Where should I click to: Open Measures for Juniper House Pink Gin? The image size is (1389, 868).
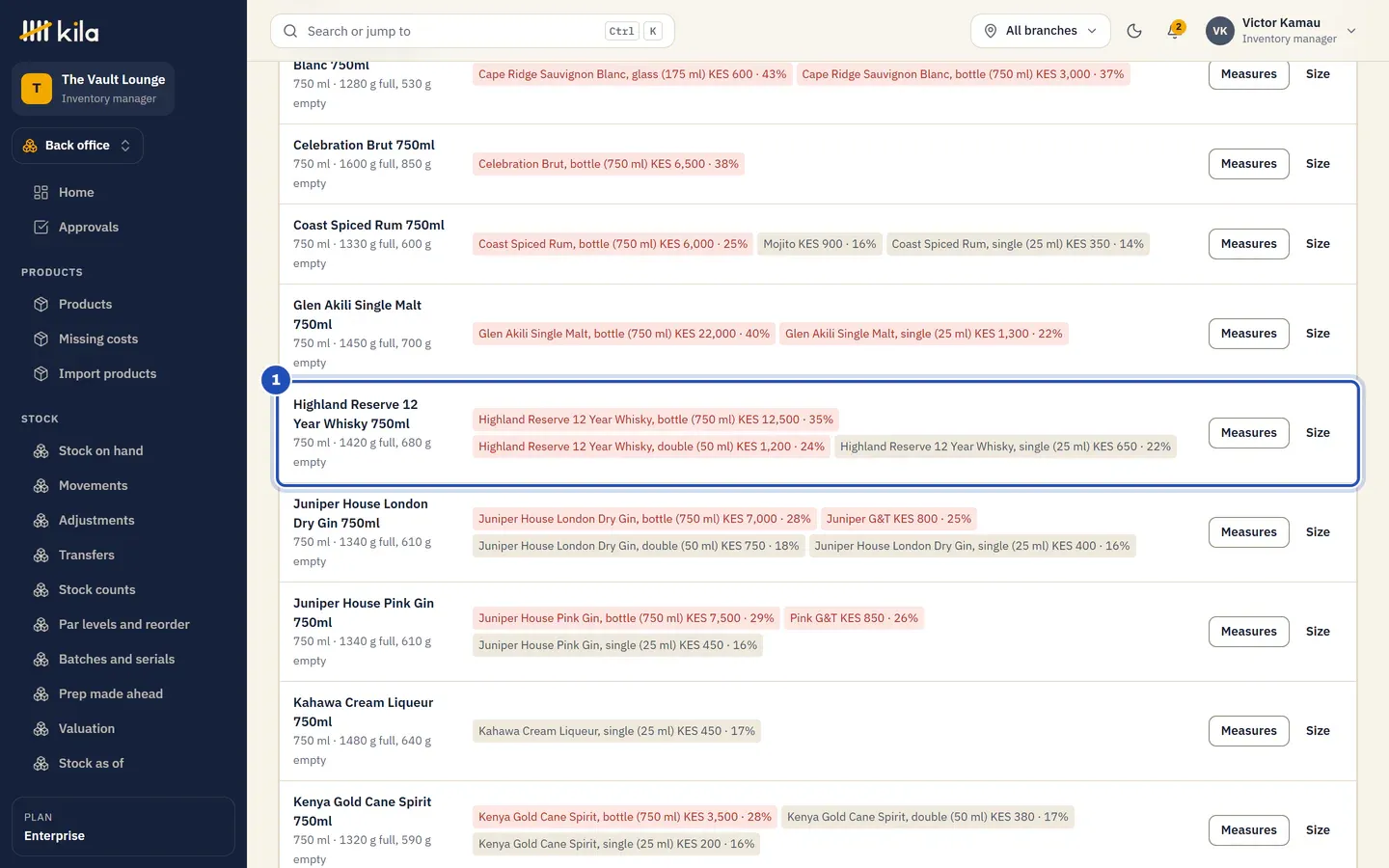pos(1248,632)
